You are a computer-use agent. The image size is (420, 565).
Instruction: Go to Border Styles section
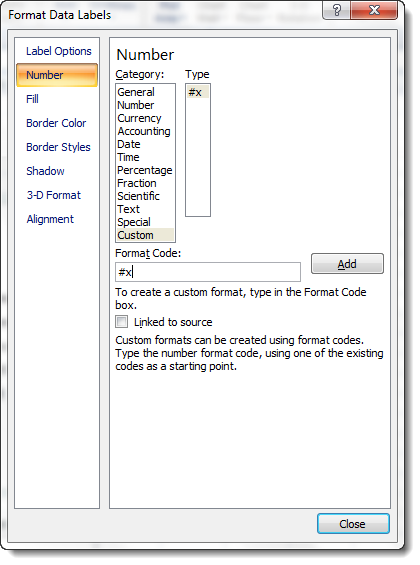pos(58,147)
